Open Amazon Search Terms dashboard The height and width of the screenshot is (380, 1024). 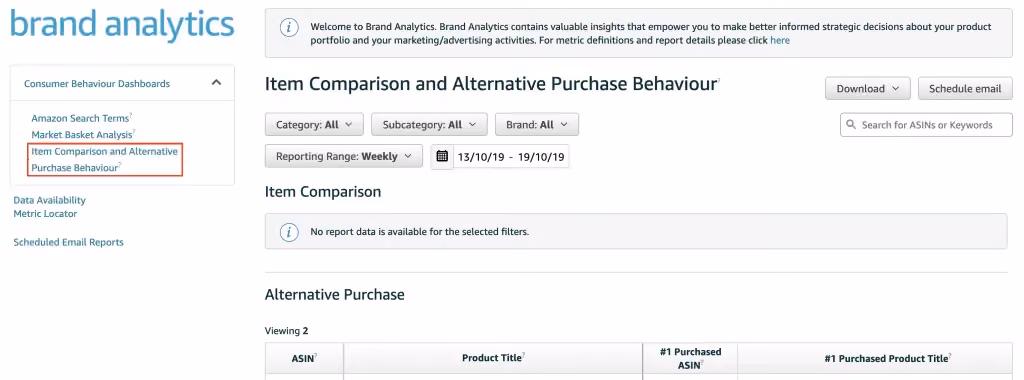click(82, 118)
